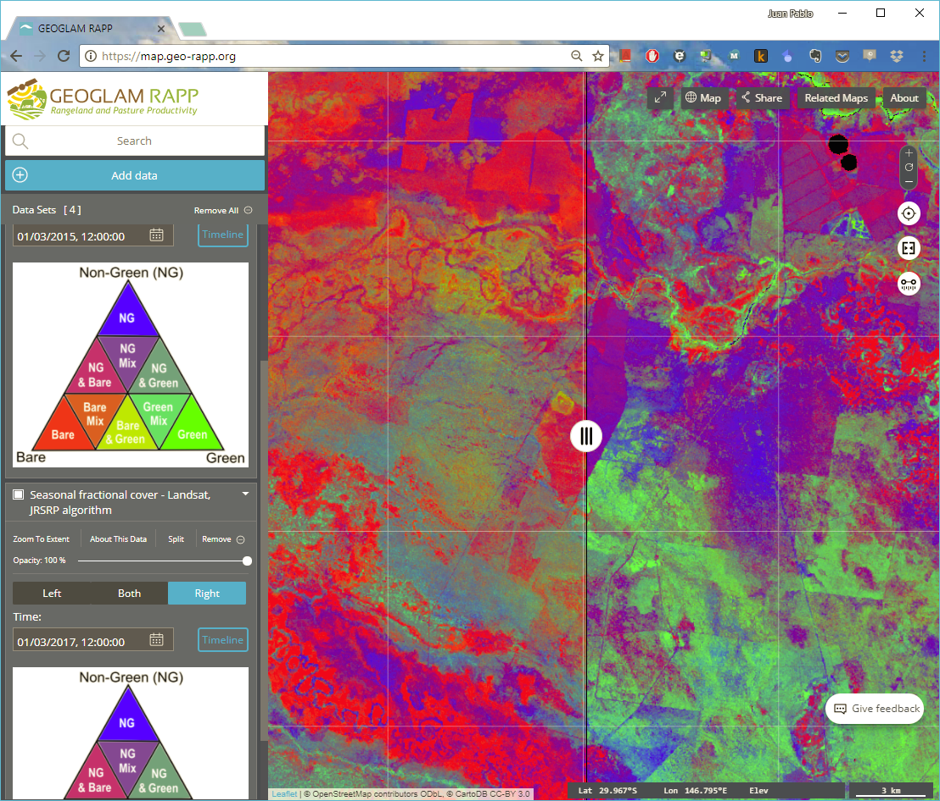Click the reset view icon between zoom buttons
The image size is (940, 801).
click(909, 167)
